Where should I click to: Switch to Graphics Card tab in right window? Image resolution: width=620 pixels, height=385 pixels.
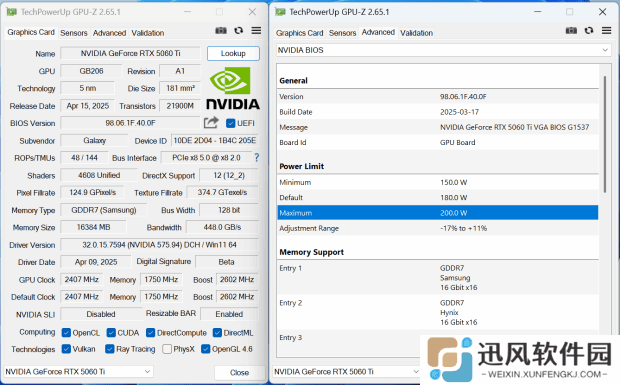pyautogui.click(x=299, y=33)
